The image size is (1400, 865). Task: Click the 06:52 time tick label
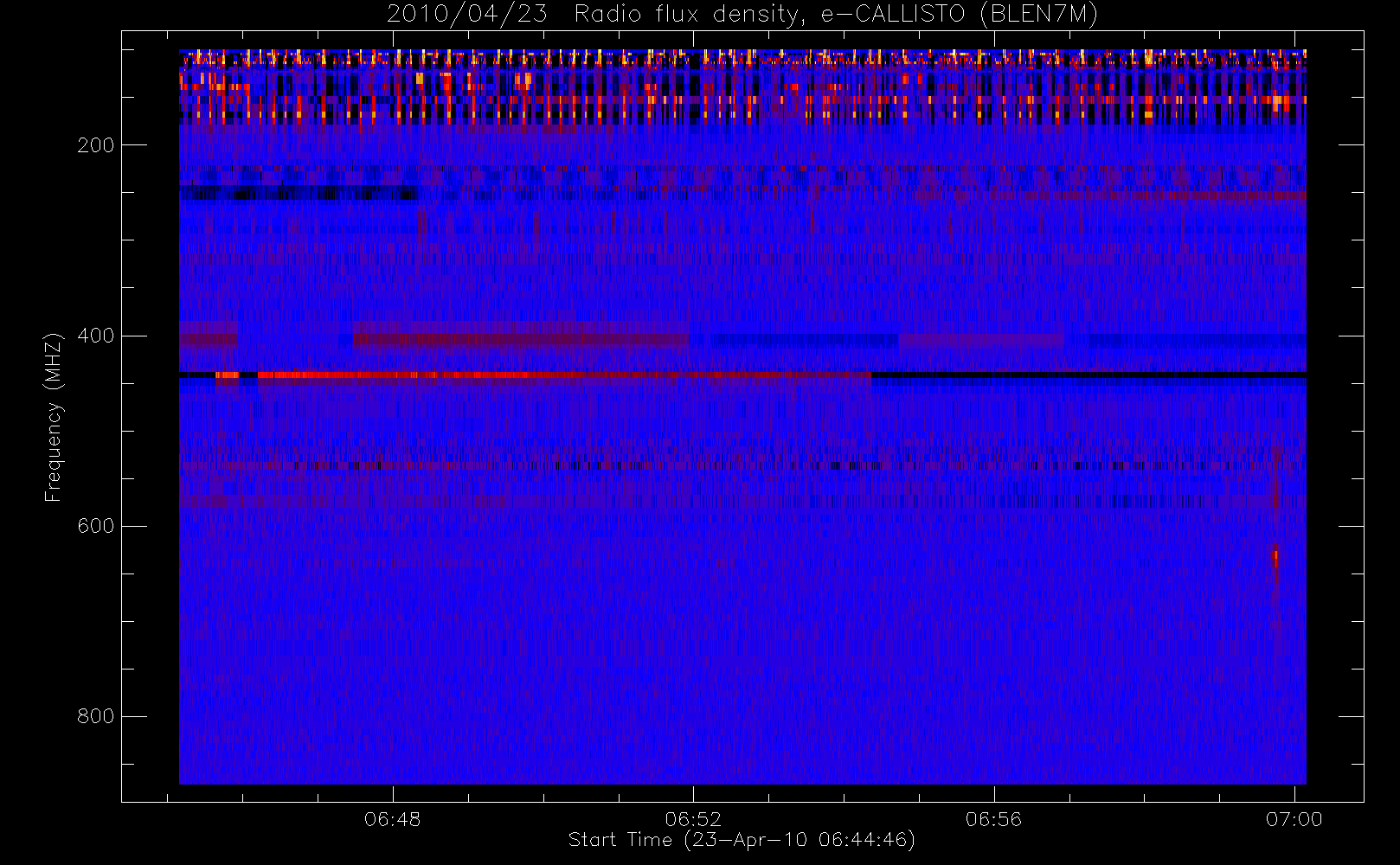click(x=693, y=819)
